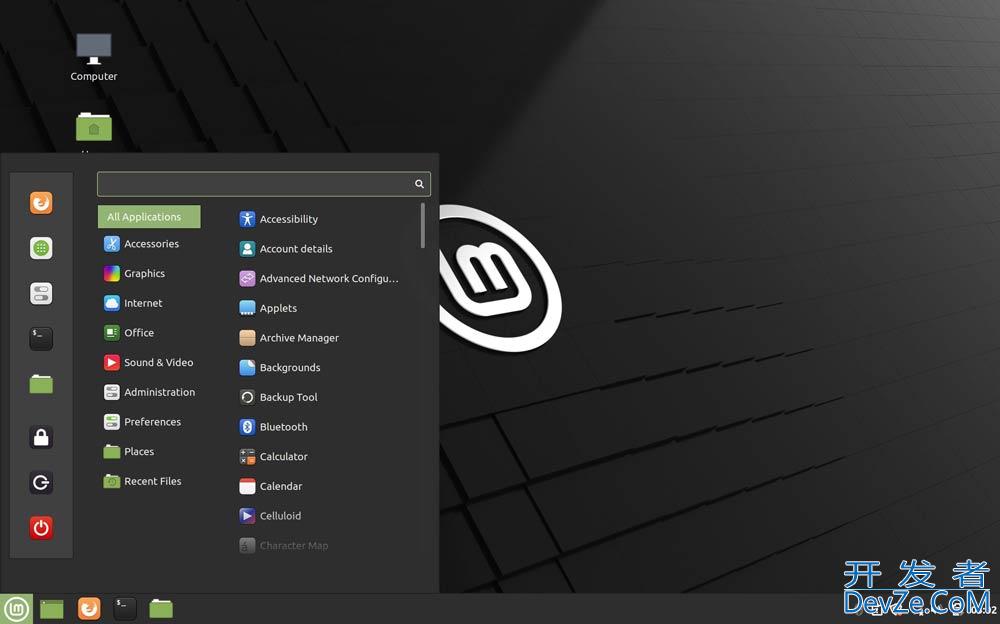This screenshot has width=1000, height=624.
Task: Click the applications list scrollbar handle
Action: coord(422,225)
